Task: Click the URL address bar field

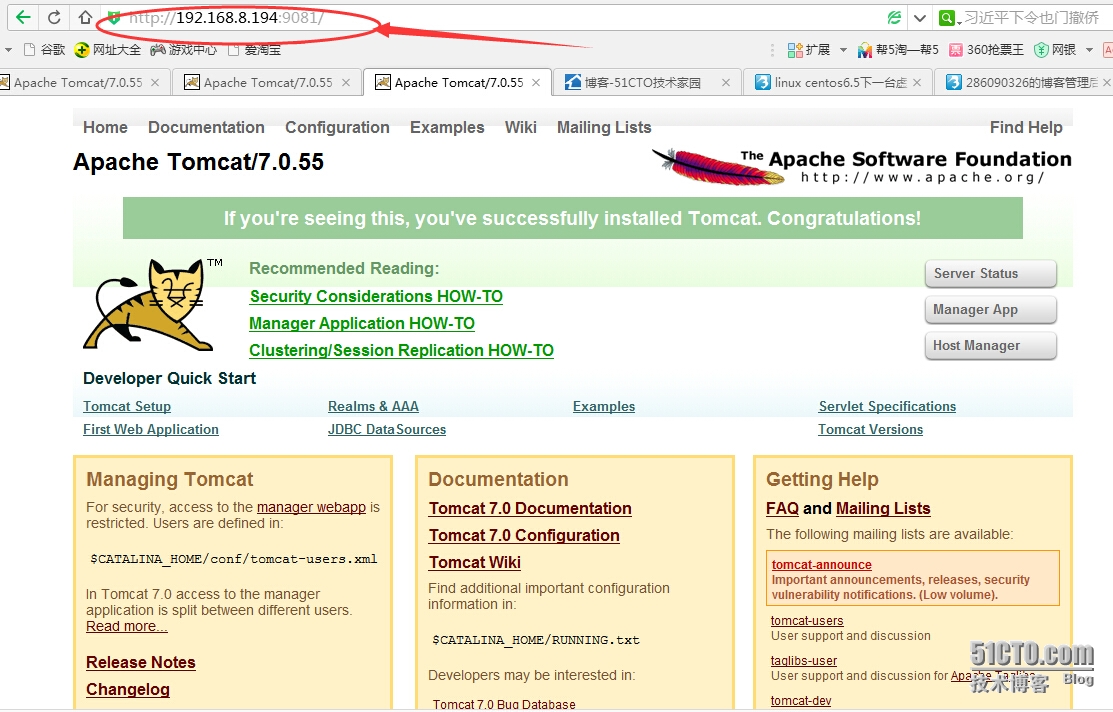Action: (x=500, y=18)
